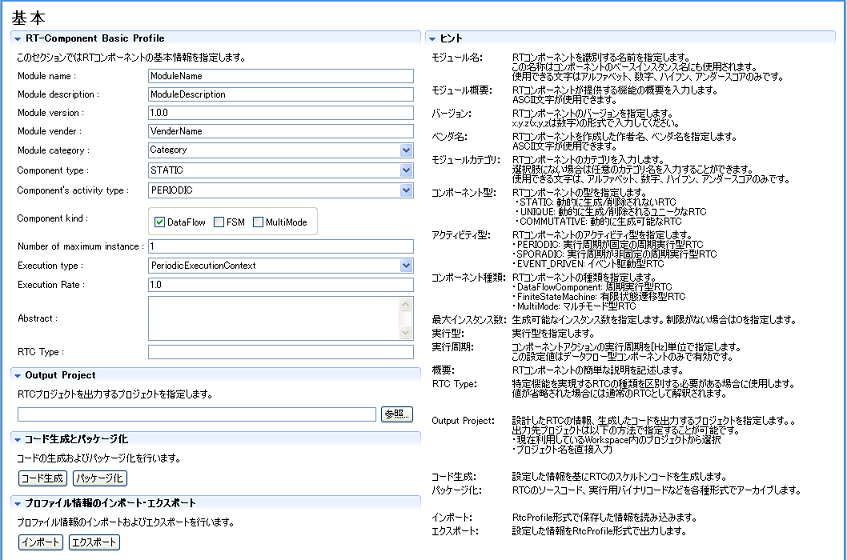Click the RTC Type input field
Image resolution: width=847 pixels, height=560 pixels.
281,352
